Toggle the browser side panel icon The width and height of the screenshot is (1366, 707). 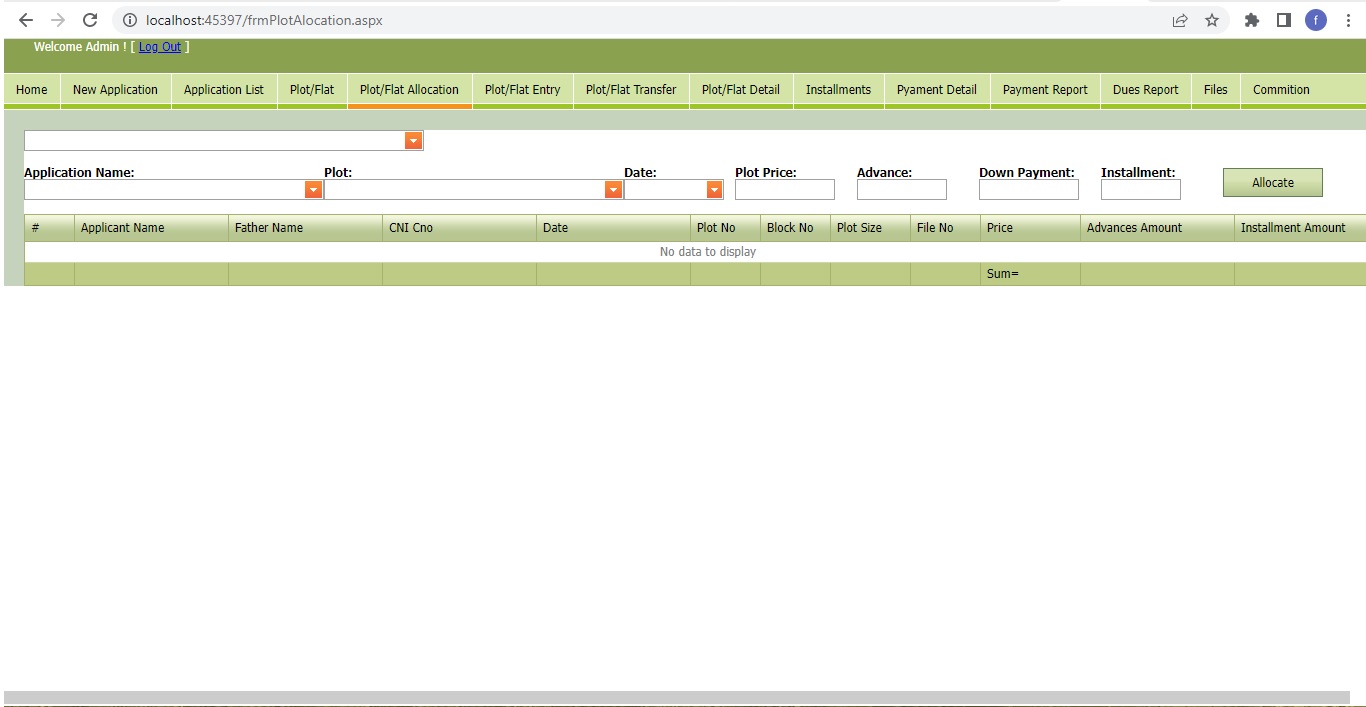pyautogui.click(x=1284, y=20)
